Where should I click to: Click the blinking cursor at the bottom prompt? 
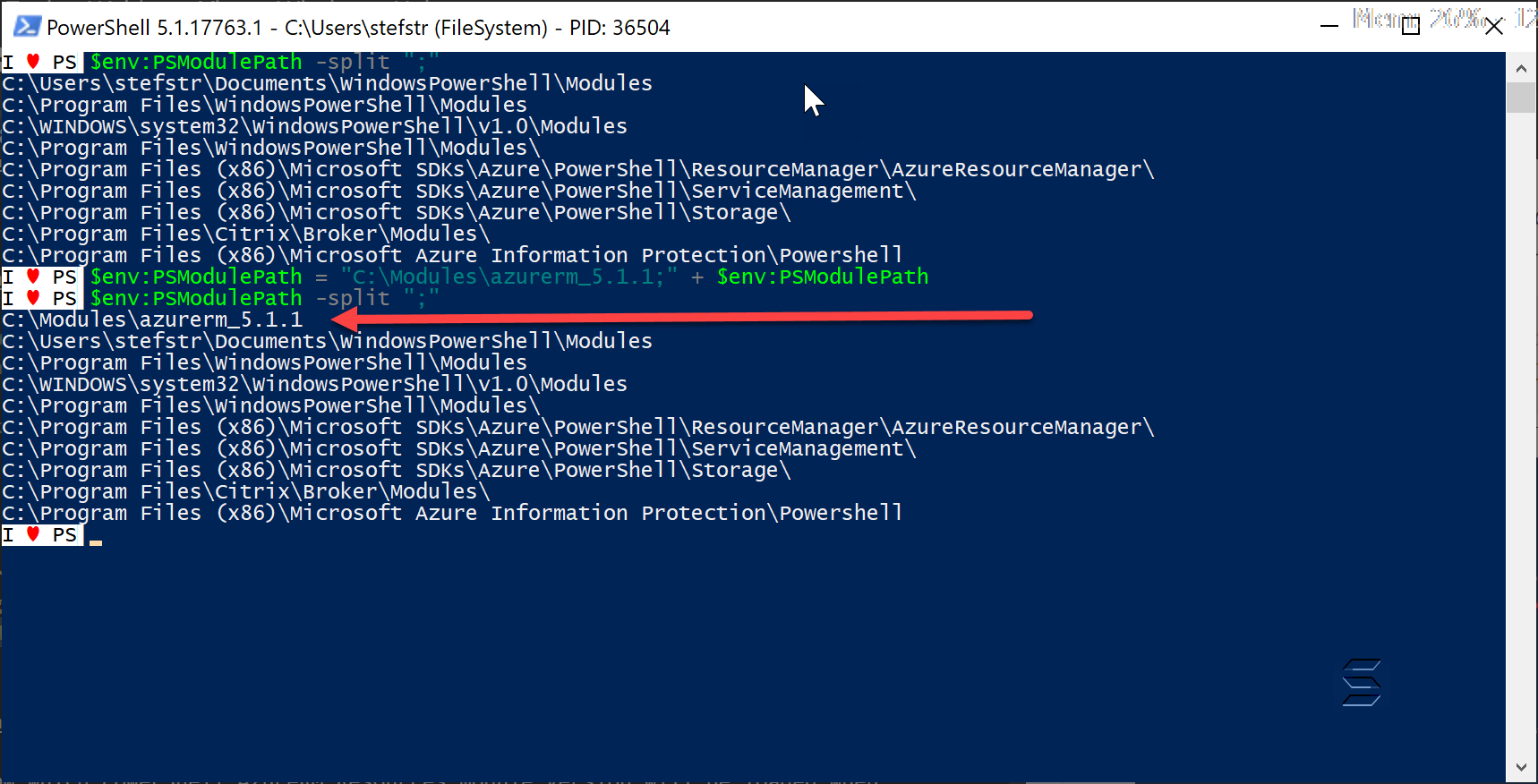point(97,541)
